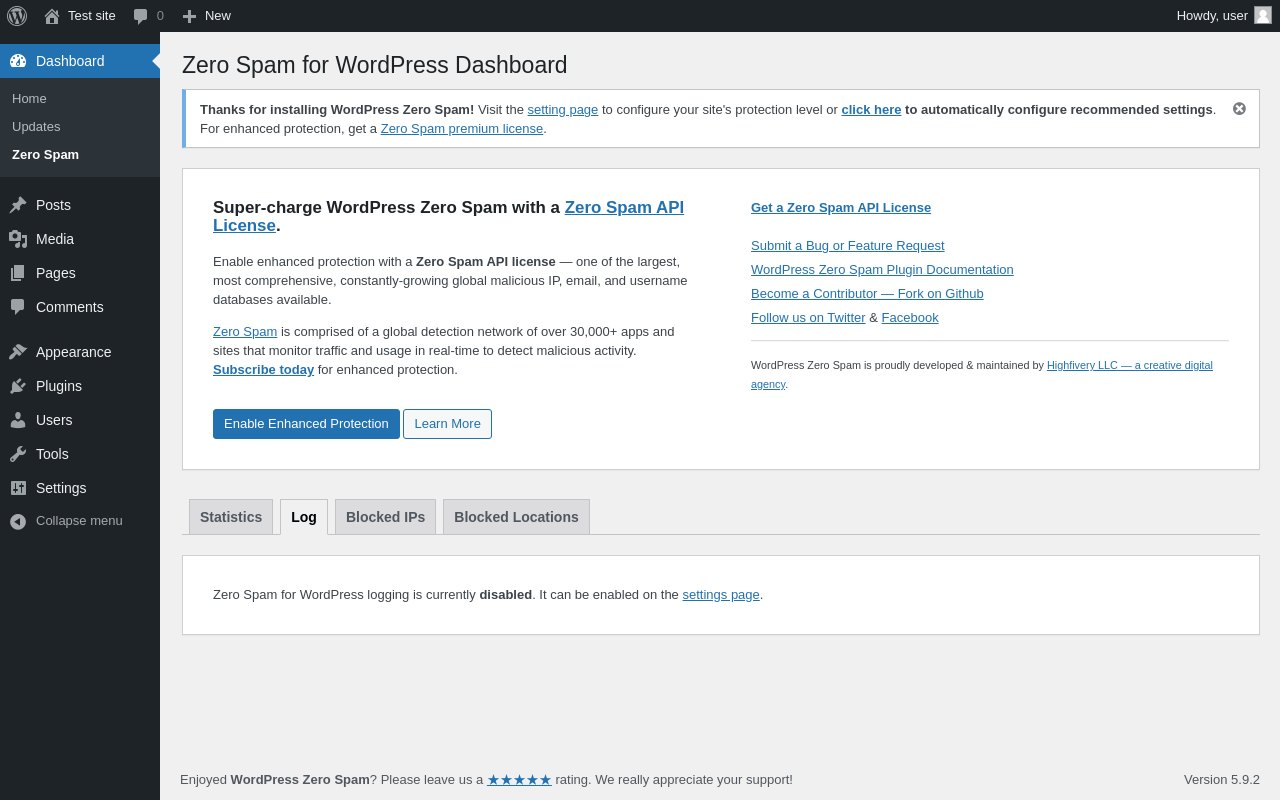Click the Tools wrench icon

point(18,454)
